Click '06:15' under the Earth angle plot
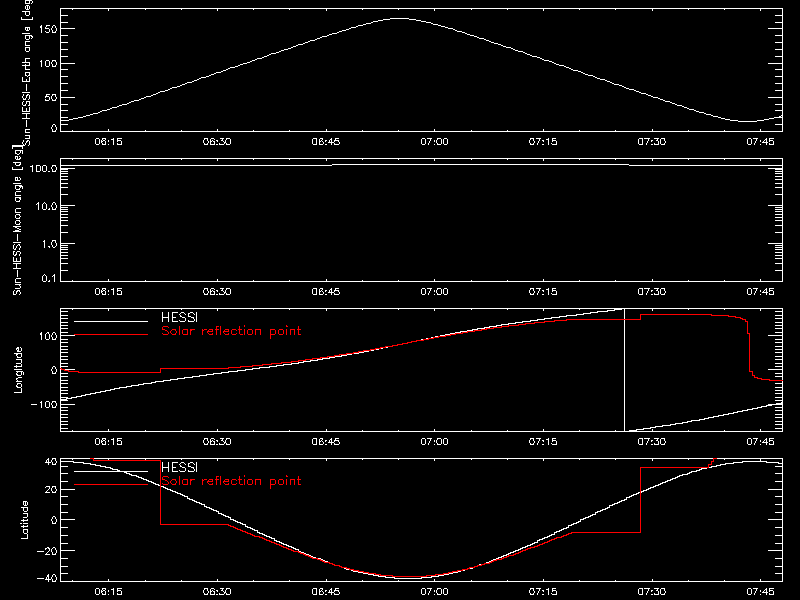 click(x=108, y=141)
